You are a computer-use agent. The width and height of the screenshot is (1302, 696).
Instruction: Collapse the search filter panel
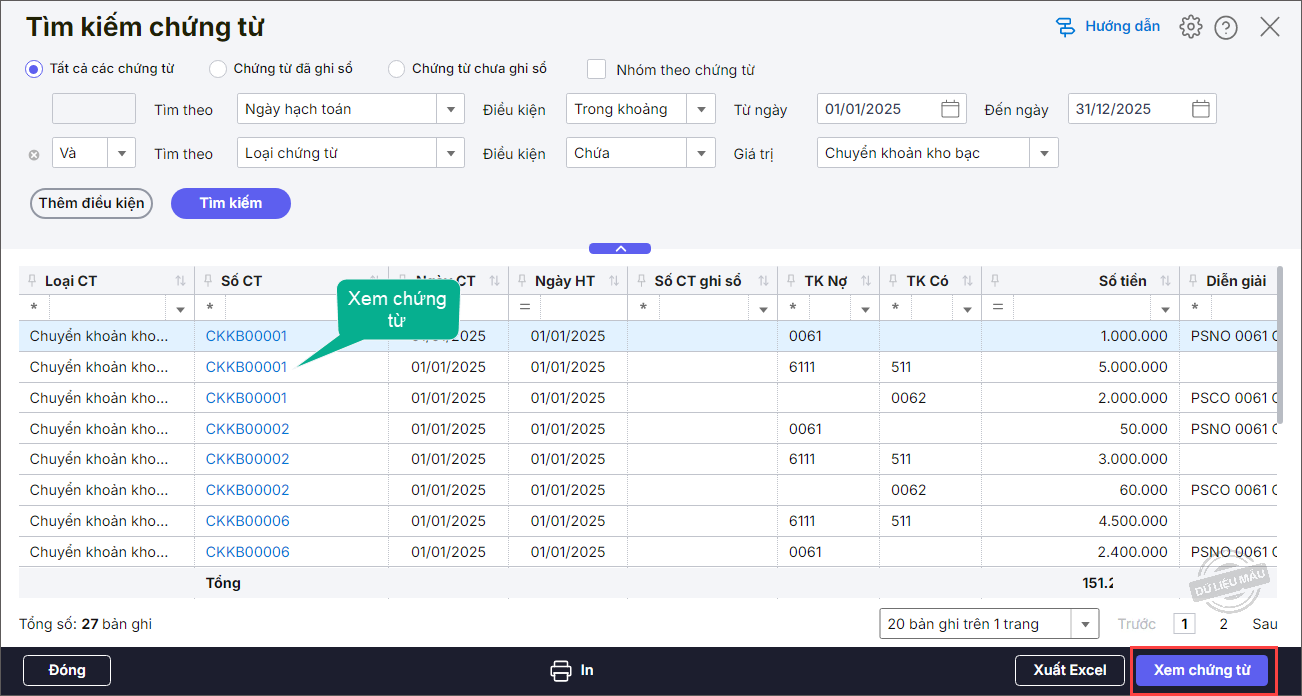620,248
